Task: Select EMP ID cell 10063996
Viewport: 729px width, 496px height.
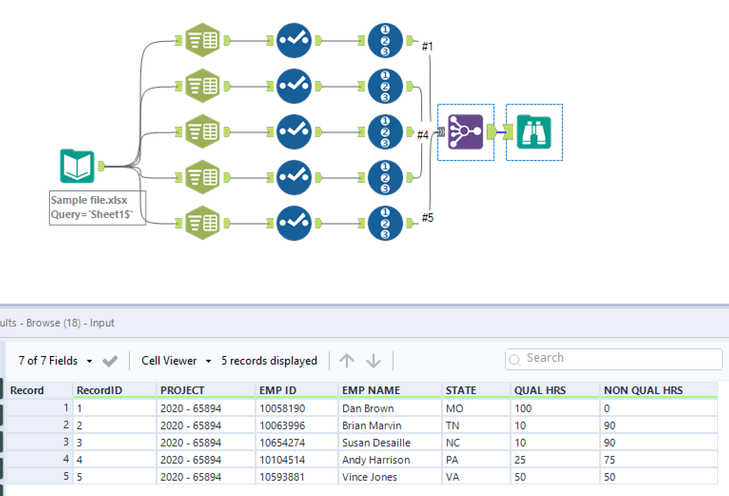Action: 297,425
